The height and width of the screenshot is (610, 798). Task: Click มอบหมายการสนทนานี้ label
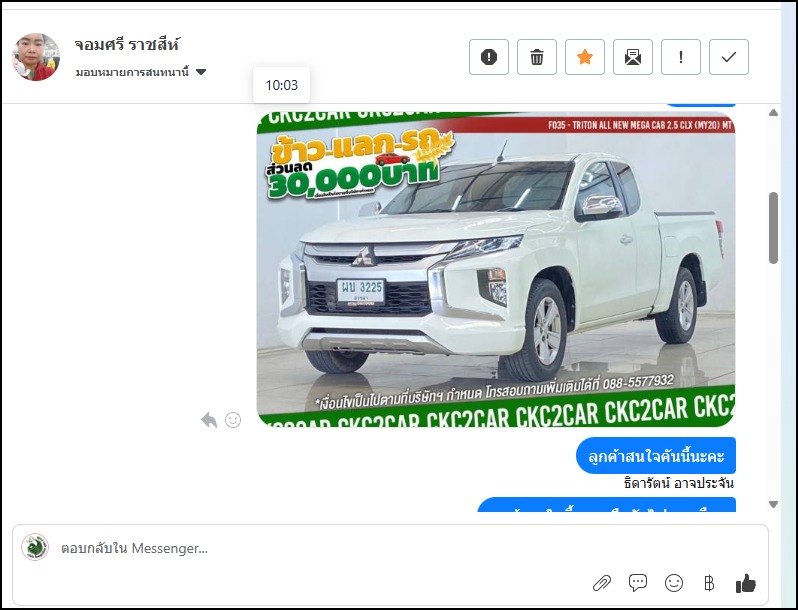(x=132, y=72)
